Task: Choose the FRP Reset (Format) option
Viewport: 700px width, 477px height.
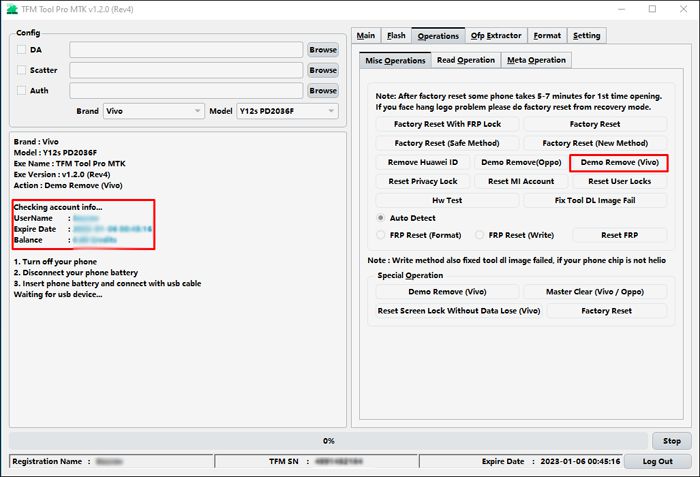Action: pyautogui.click(x=381, y=234)
